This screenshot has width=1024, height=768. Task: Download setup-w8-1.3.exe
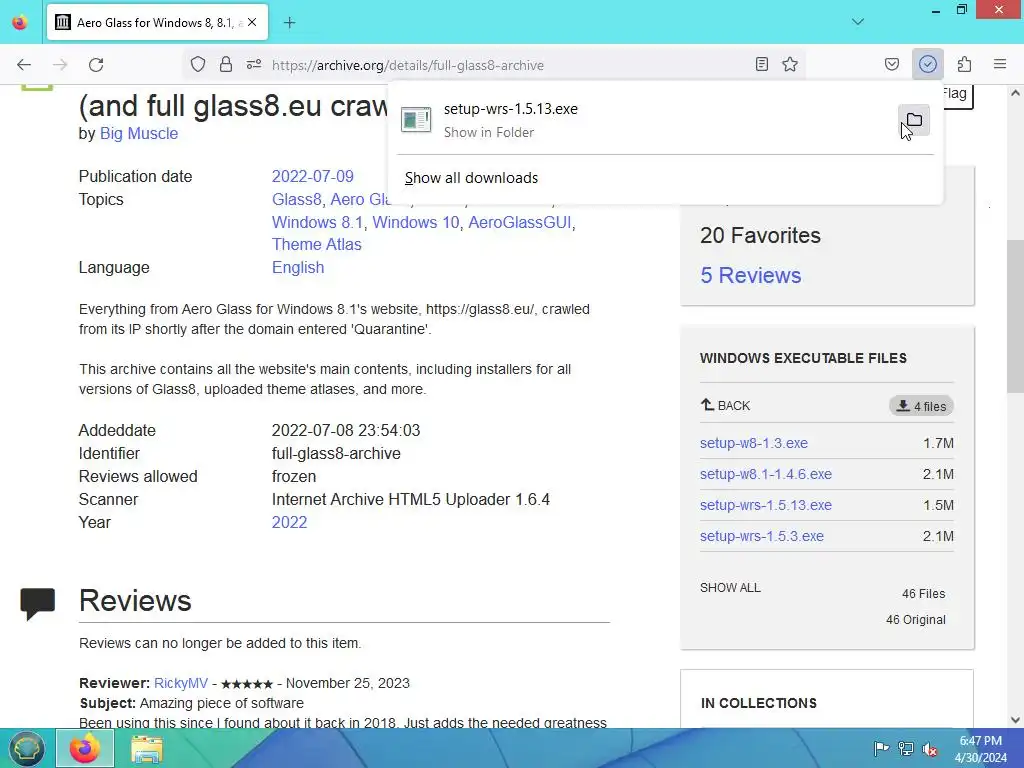click(x=754, y=443)
